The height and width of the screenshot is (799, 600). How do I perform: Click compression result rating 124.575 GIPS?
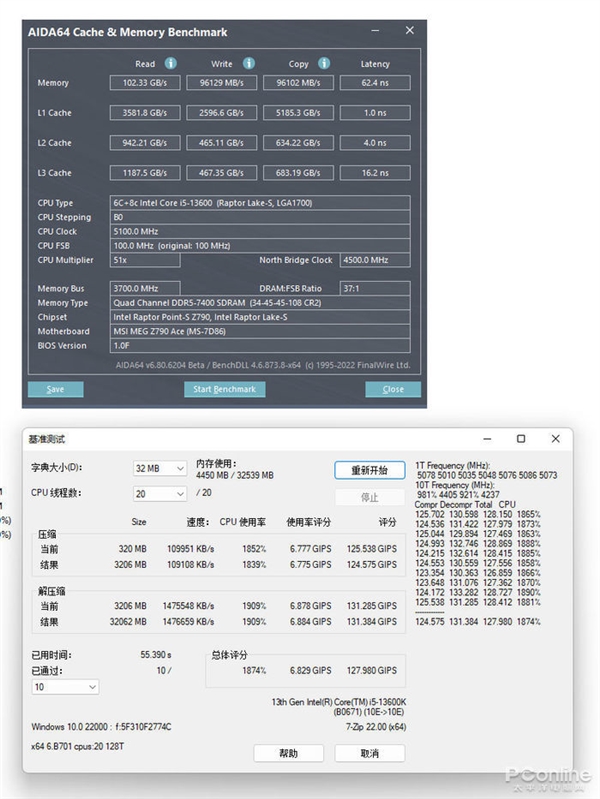[372, 565]
